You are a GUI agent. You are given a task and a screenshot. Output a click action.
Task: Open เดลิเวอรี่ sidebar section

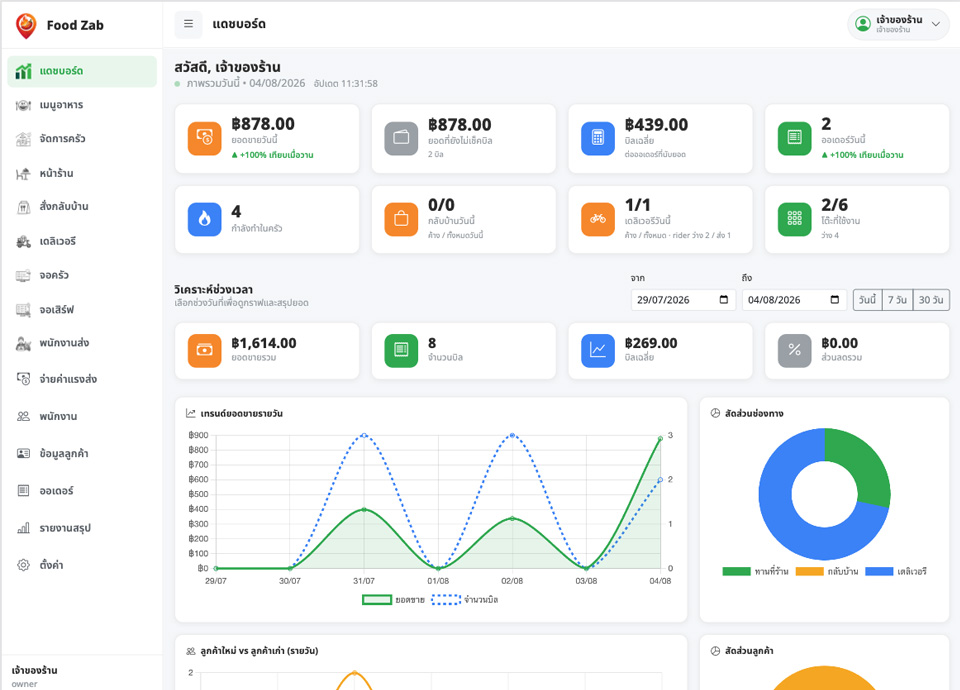pos(82,241)
